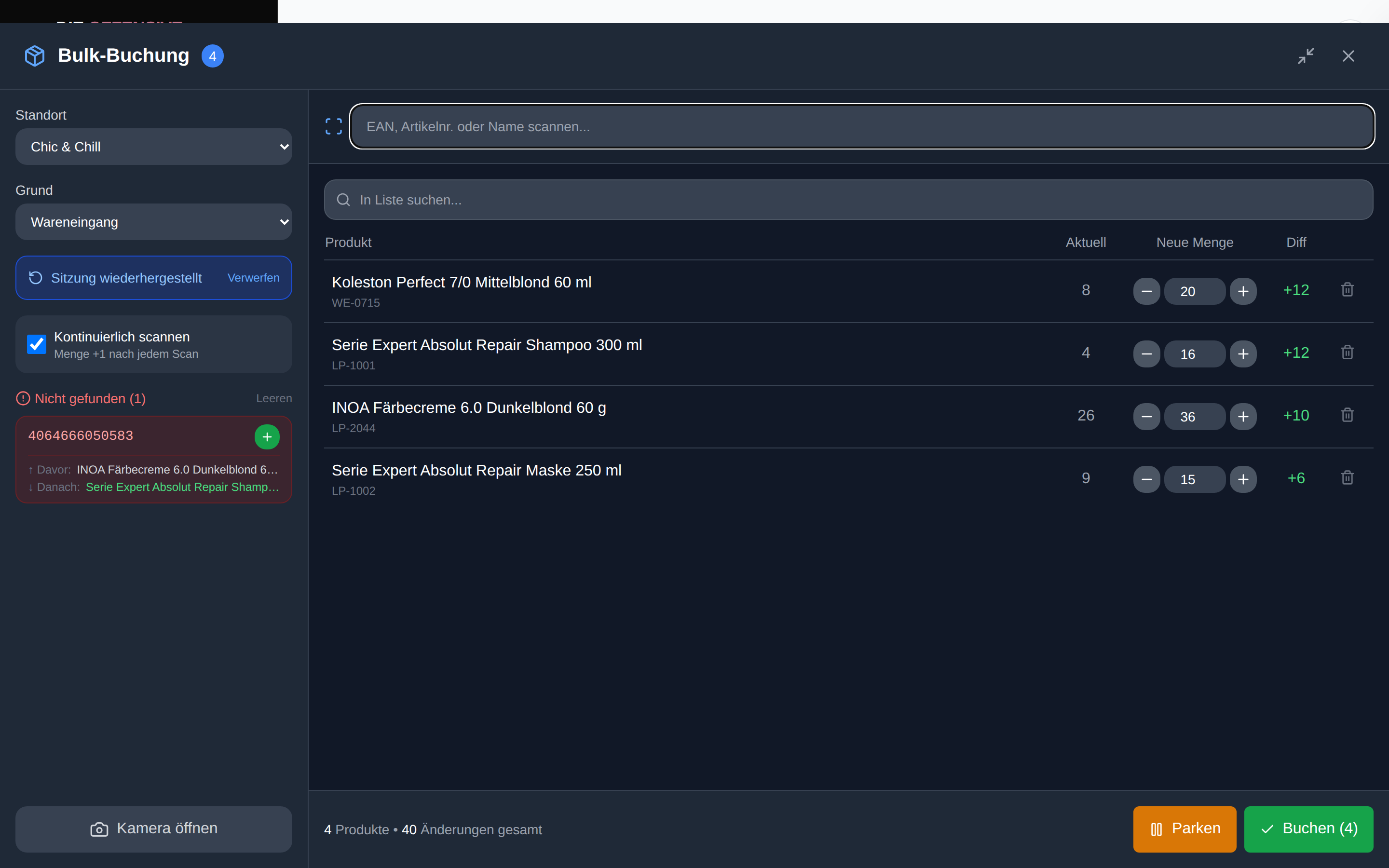Select Serie Expert Absolut Repair Maske name

click(x=477, y=470)
